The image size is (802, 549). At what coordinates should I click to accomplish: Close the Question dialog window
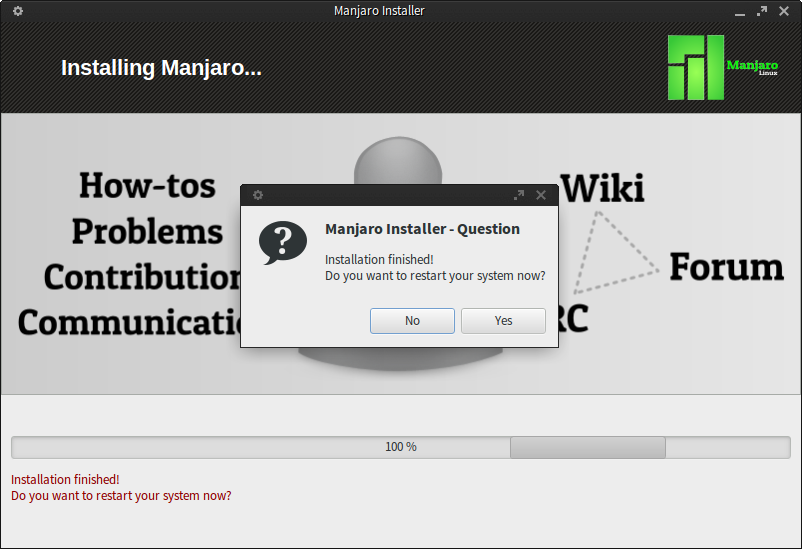pos(541,195)
